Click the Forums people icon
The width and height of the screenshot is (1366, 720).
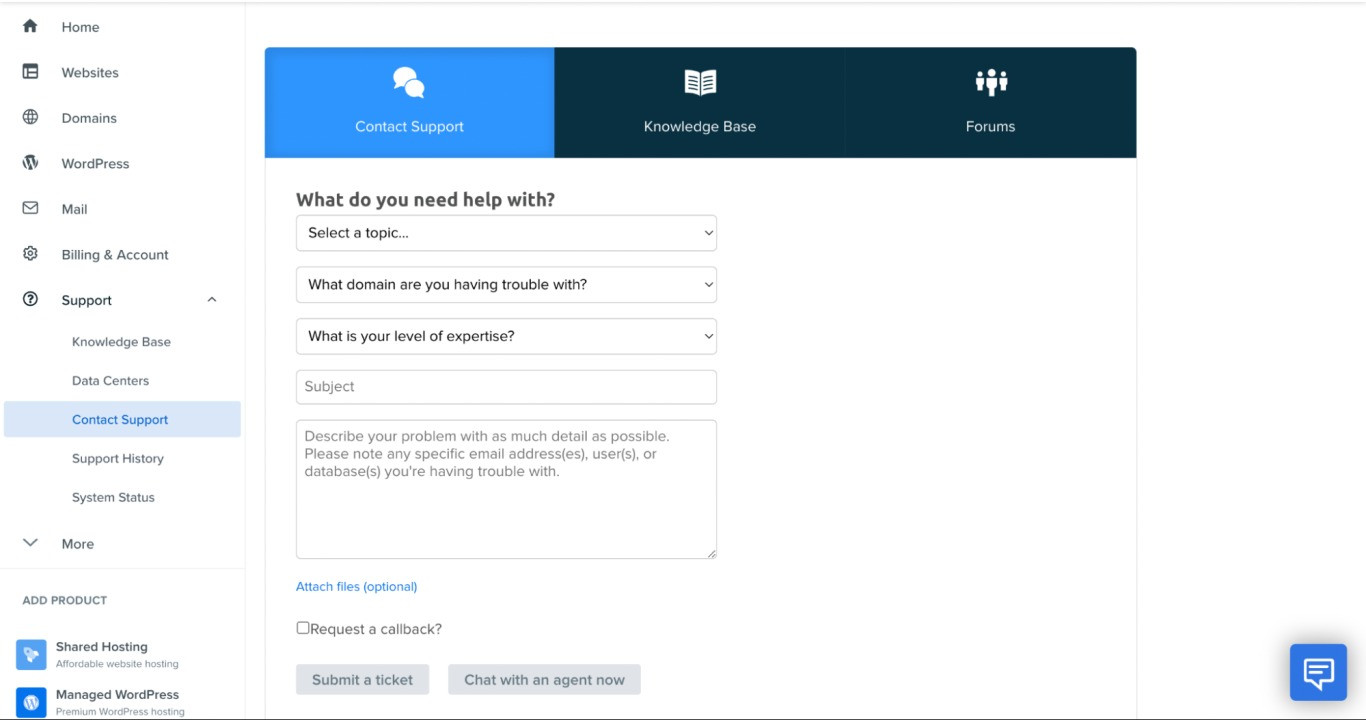[991, 83]
